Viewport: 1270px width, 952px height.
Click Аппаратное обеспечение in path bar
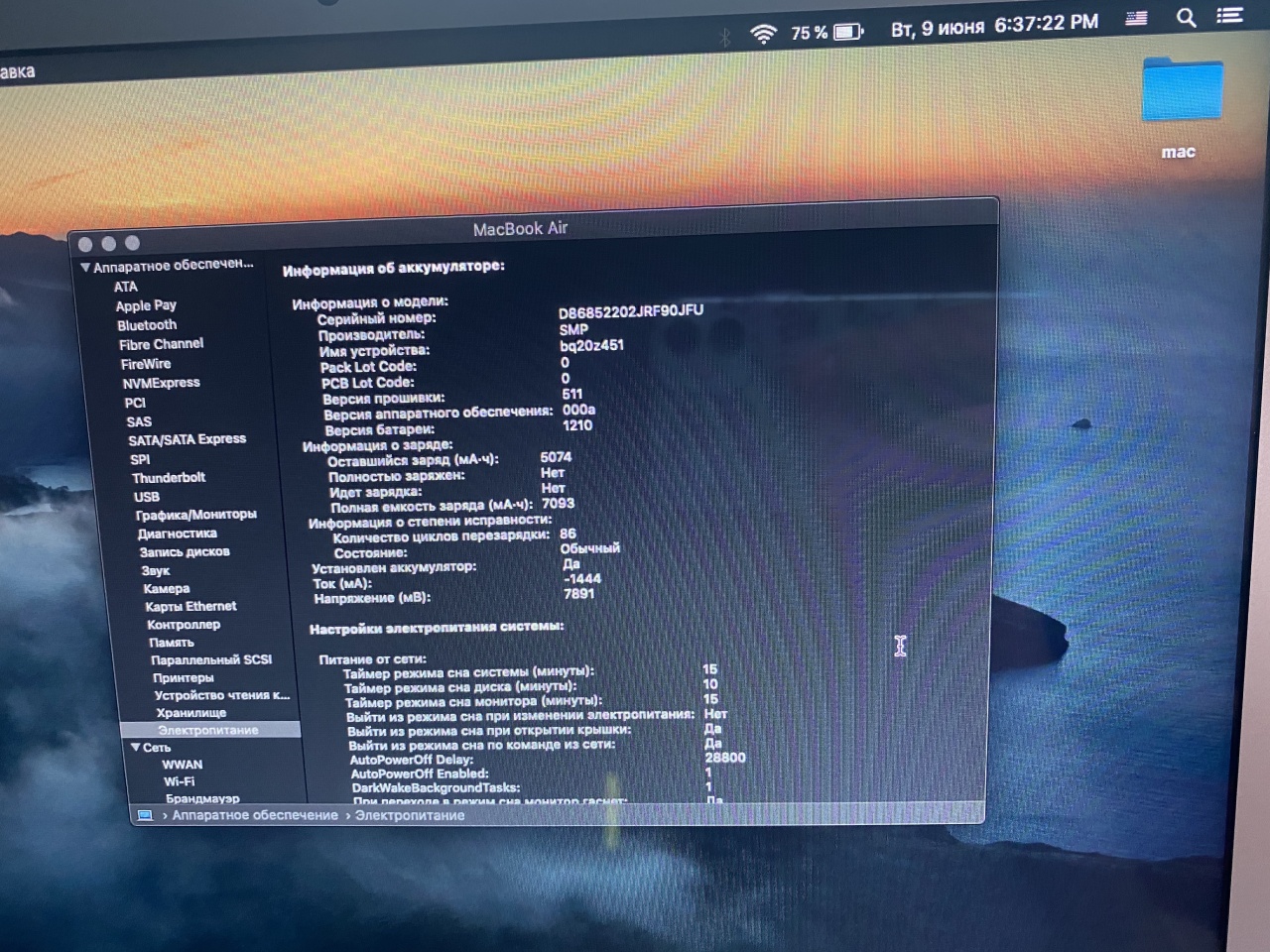tap(255, 815)
